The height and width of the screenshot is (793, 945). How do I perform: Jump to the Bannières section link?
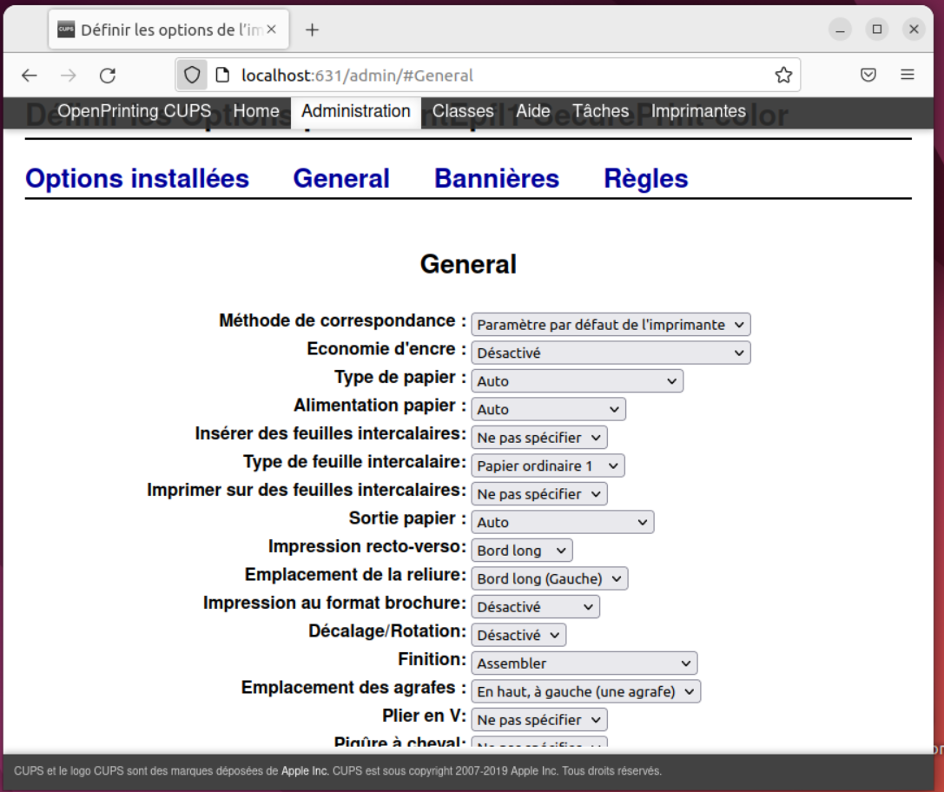pos(496,179)
